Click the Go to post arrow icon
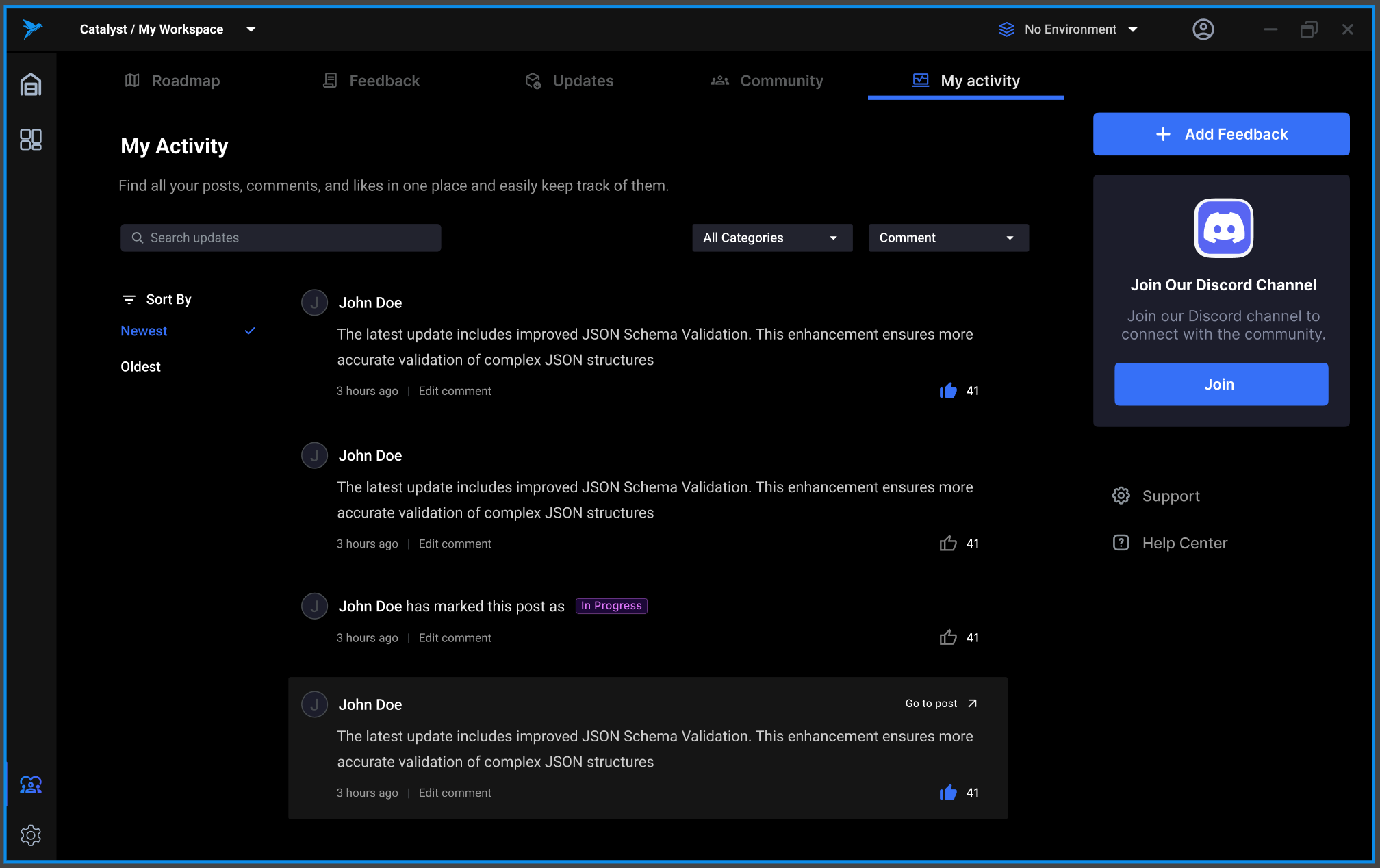The width and height of the screenshot is (1380, 868). (x=972, y=704)
